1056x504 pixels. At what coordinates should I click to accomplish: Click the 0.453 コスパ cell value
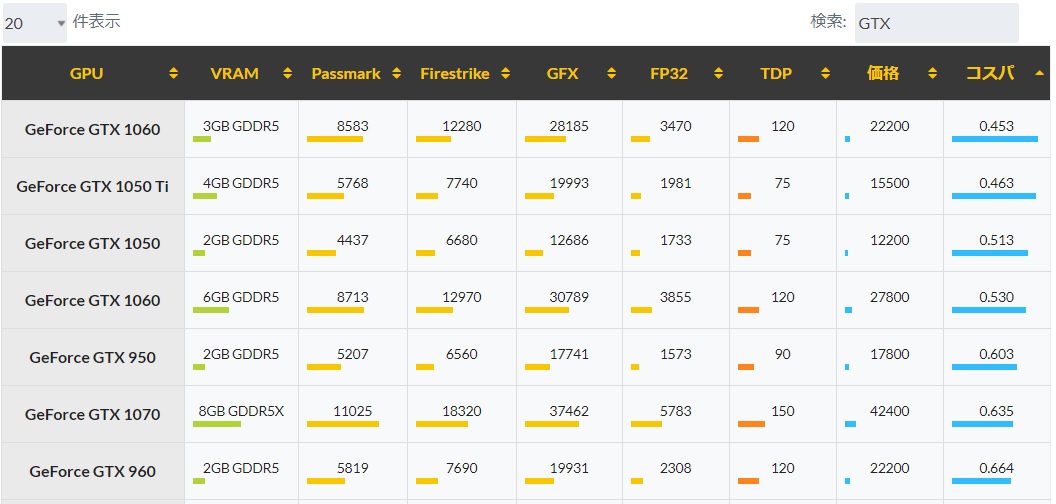tap(997, 126)
